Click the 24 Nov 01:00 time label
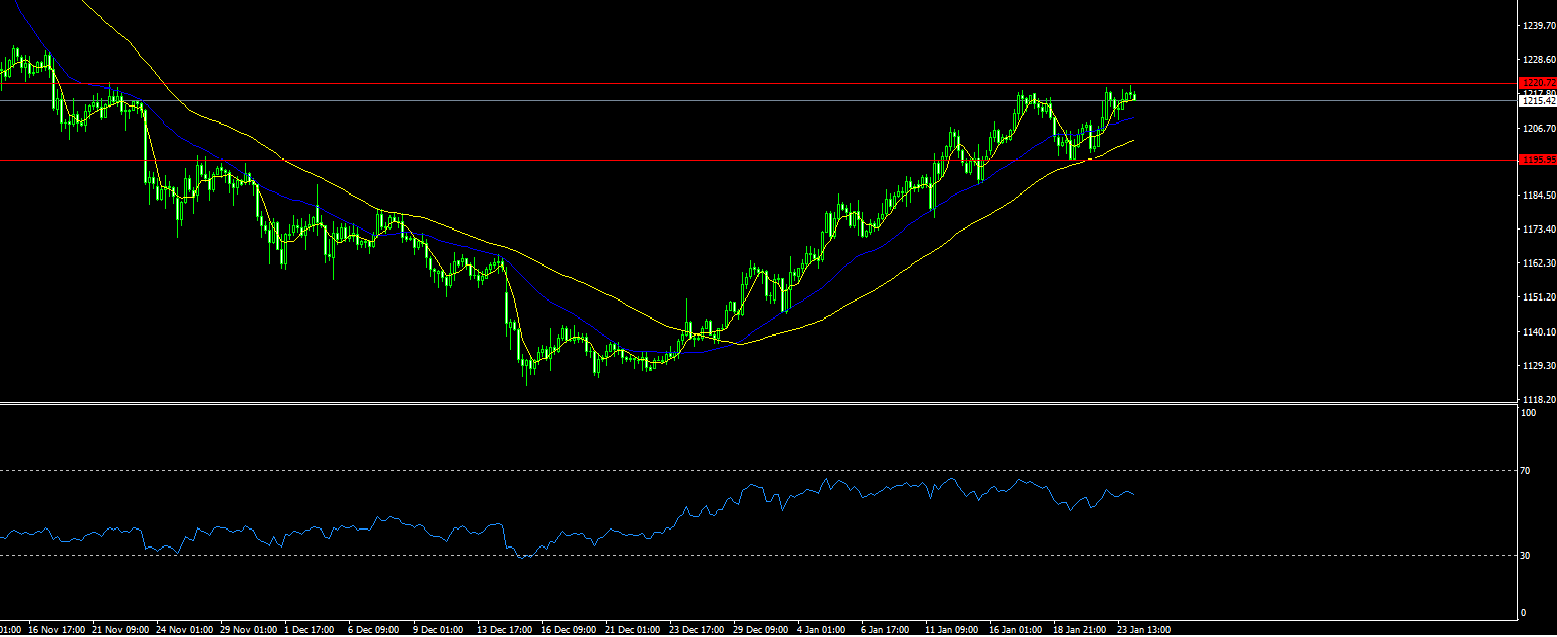Viewport: 1557px width, 637px height. [x=186, y=630]
